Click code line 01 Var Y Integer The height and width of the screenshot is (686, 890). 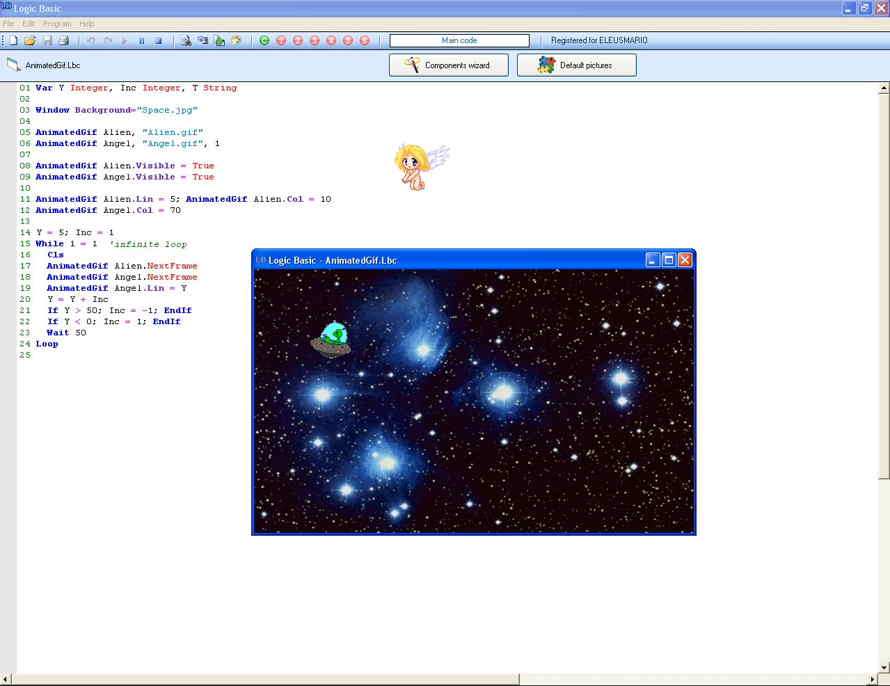[x=136, y=88]
